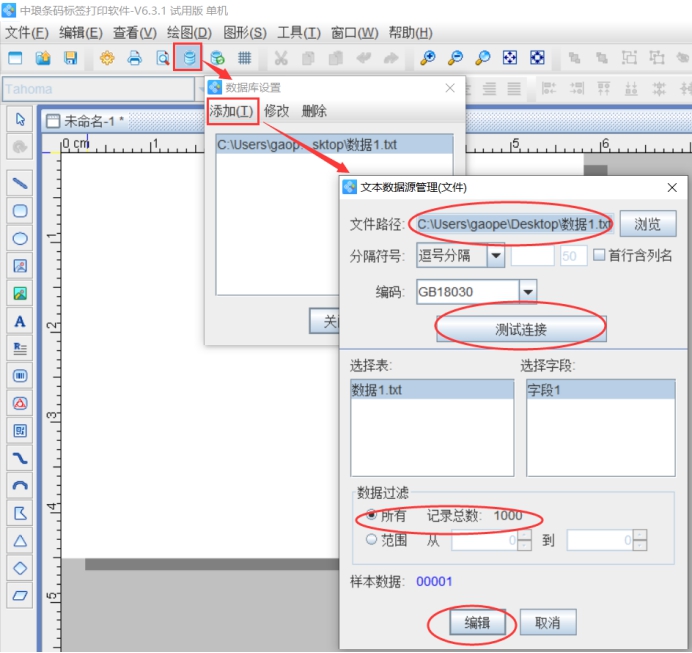Click the 文件路径 input field
Screen dimensions: 692x653
tap(513, 223)
